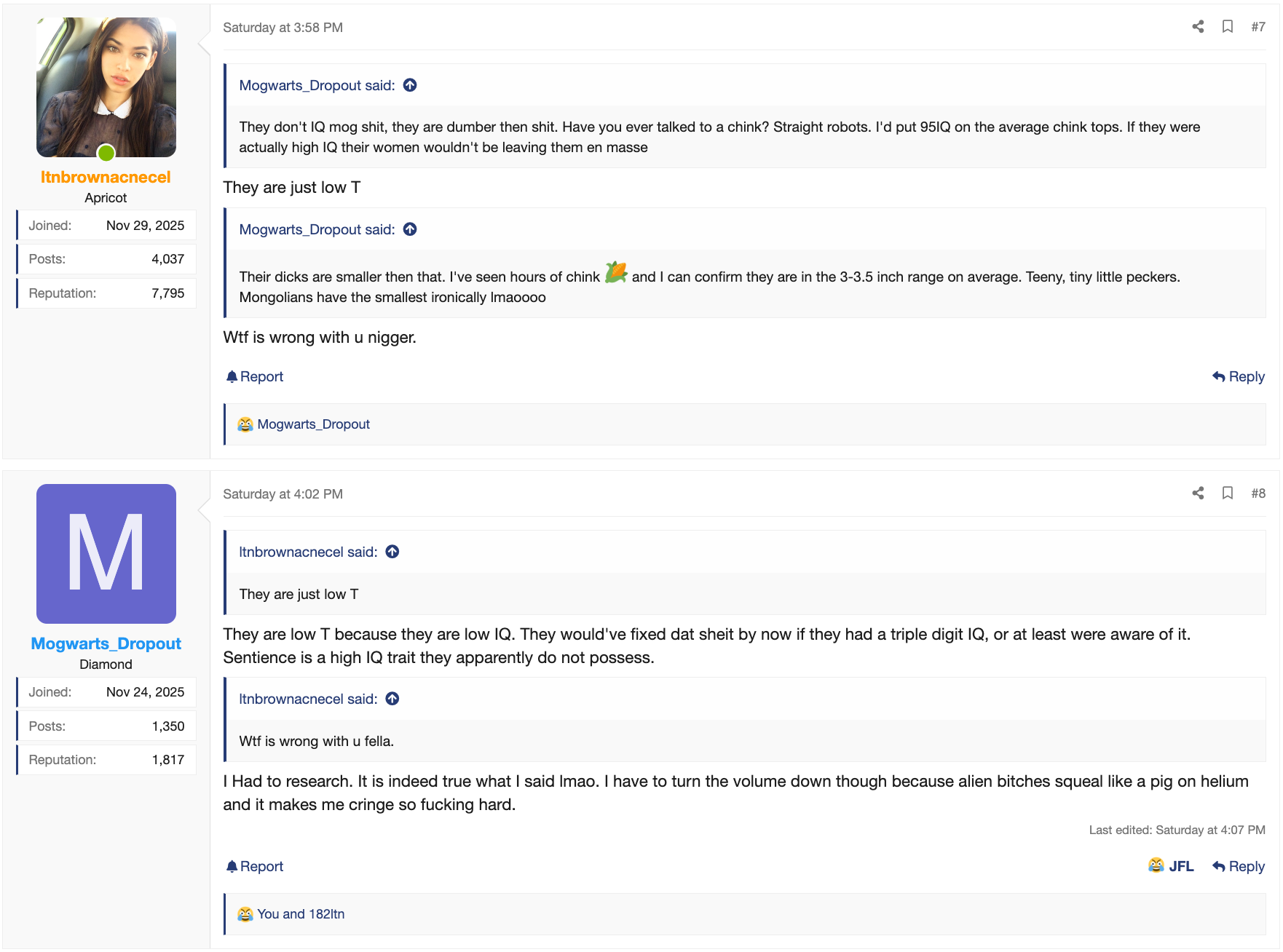
Task: Jump to the quoted post via the arrow beside the first Mogwarts_Dropout quote
Action: [x=410, y=85]
